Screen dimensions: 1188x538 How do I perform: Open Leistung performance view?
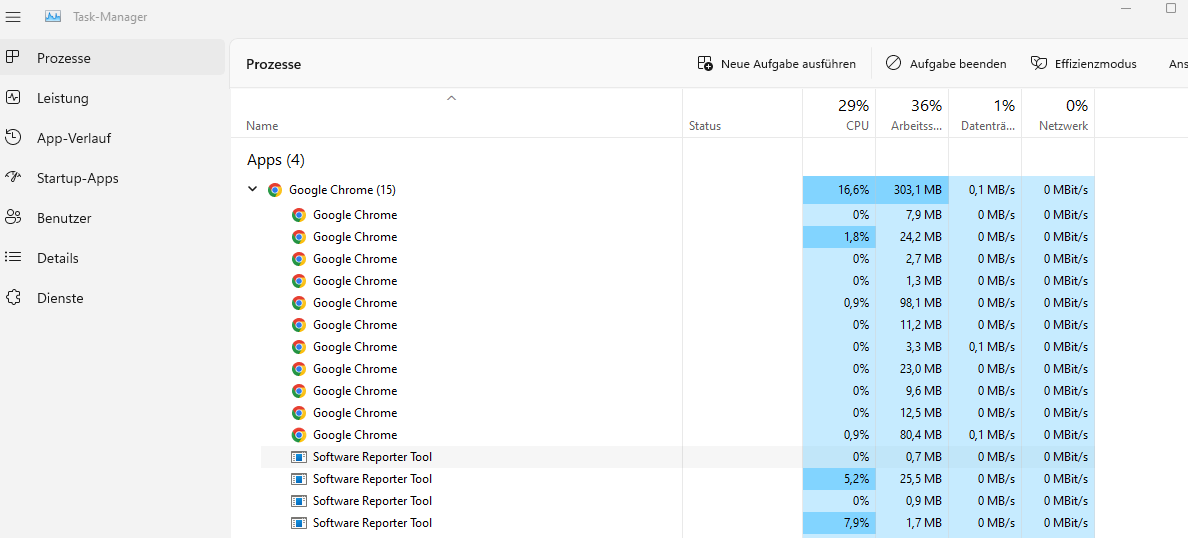pos(62,98)
